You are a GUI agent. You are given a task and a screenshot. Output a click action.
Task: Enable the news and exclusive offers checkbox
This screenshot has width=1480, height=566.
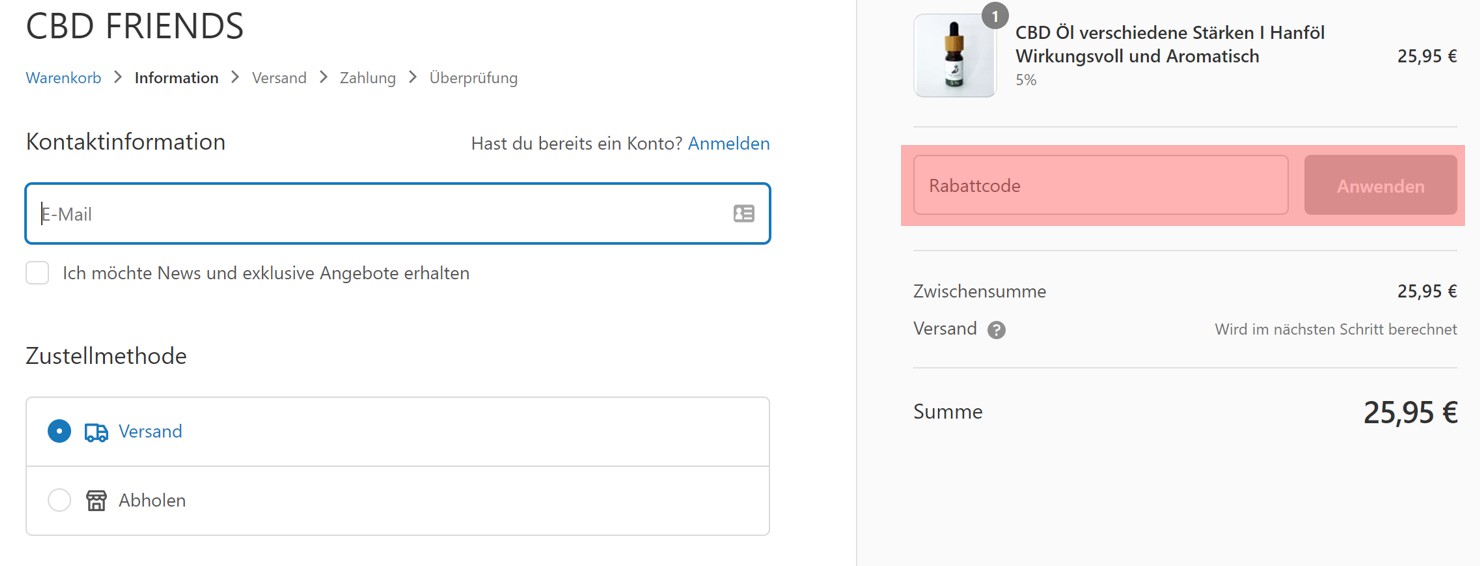(37, 273)
